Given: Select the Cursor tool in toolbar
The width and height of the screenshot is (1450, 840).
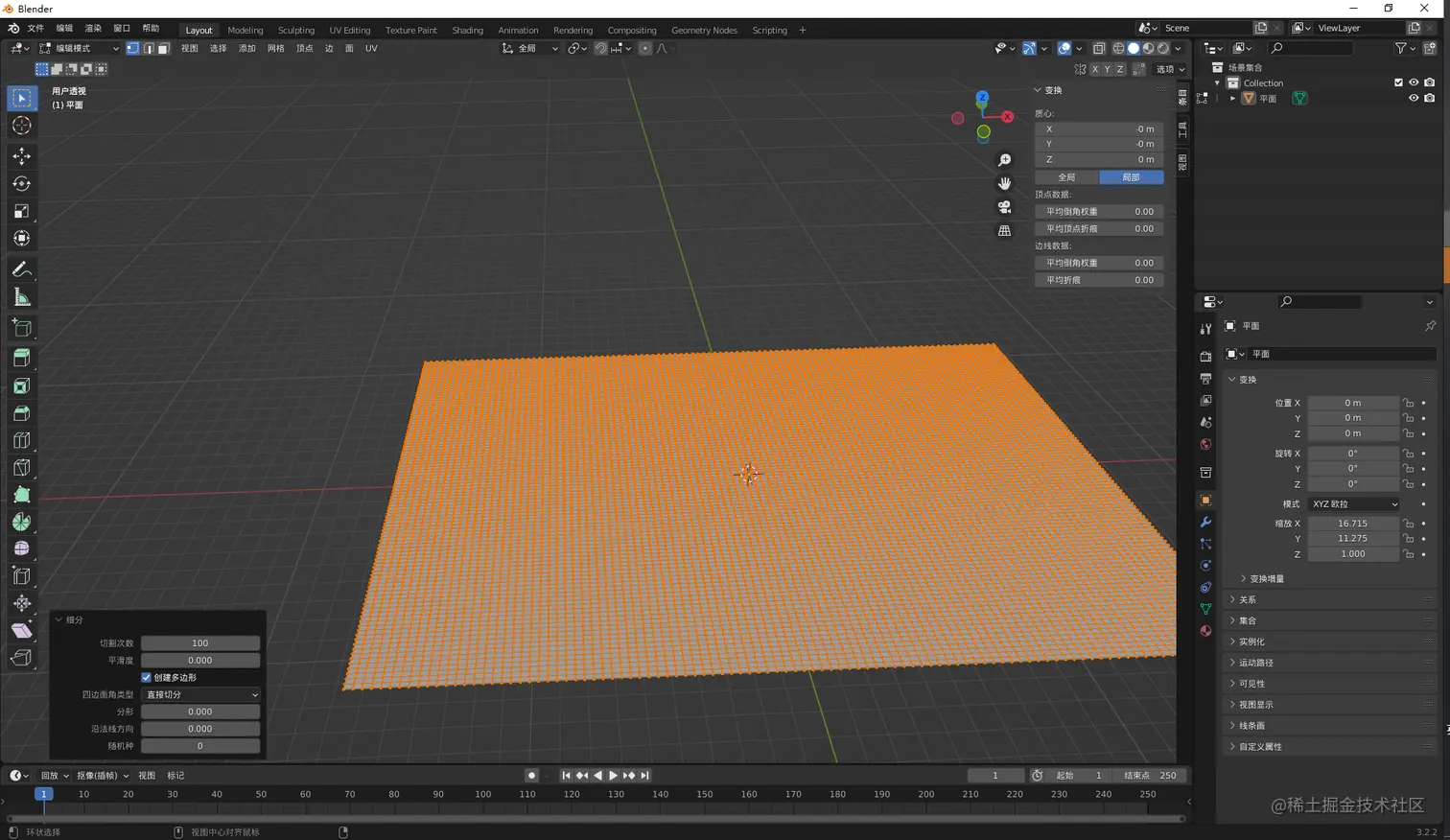Looking at the screenshot, I should pyautogui.click(x=21, y=126).
